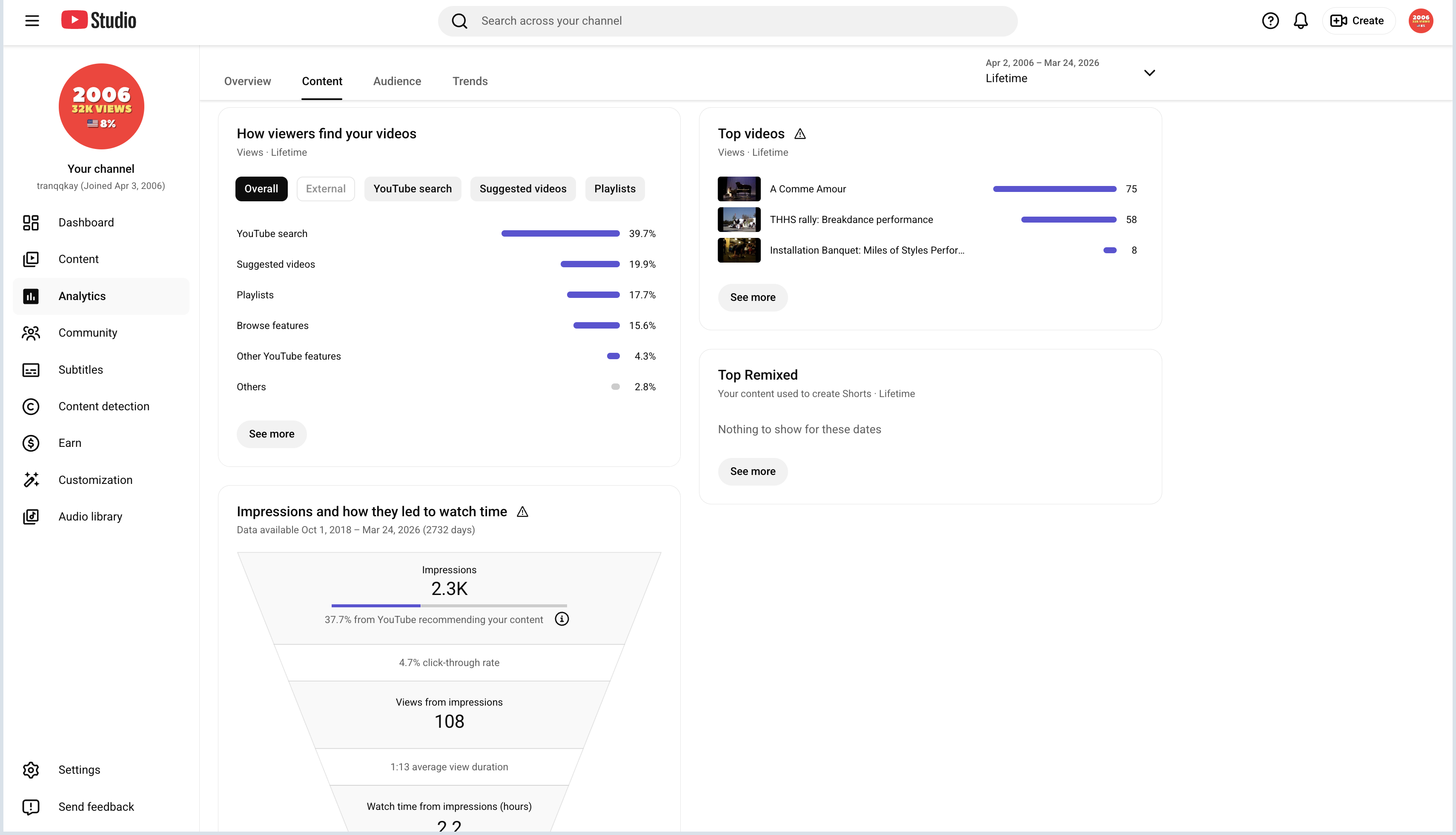Viewport: 1456px width, 835px height.
Task: Select the Playlists filter chip
Action: pyautogui.click(x=614, y=189)
